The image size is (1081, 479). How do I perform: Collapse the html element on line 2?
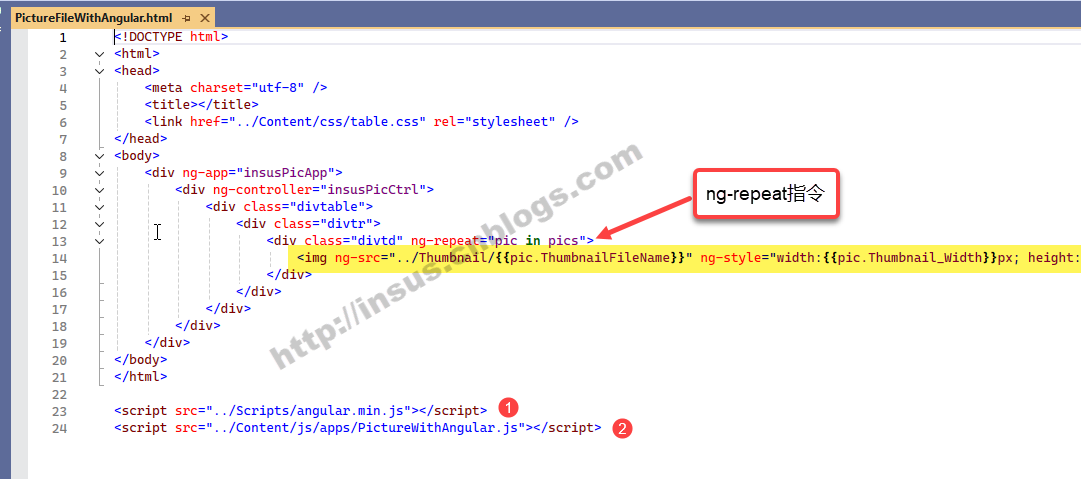[x=100, y=54]
